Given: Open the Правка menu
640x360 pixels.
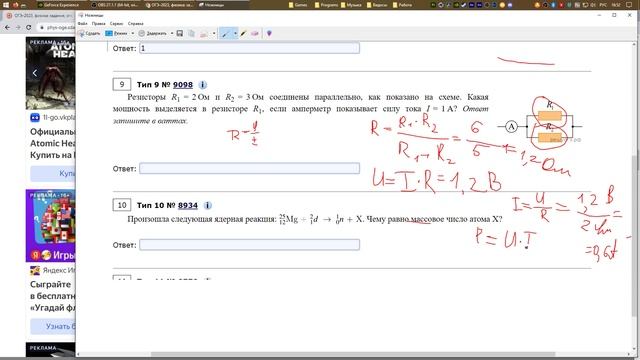Looking at the screenshot, I should [x=99, y=24].
